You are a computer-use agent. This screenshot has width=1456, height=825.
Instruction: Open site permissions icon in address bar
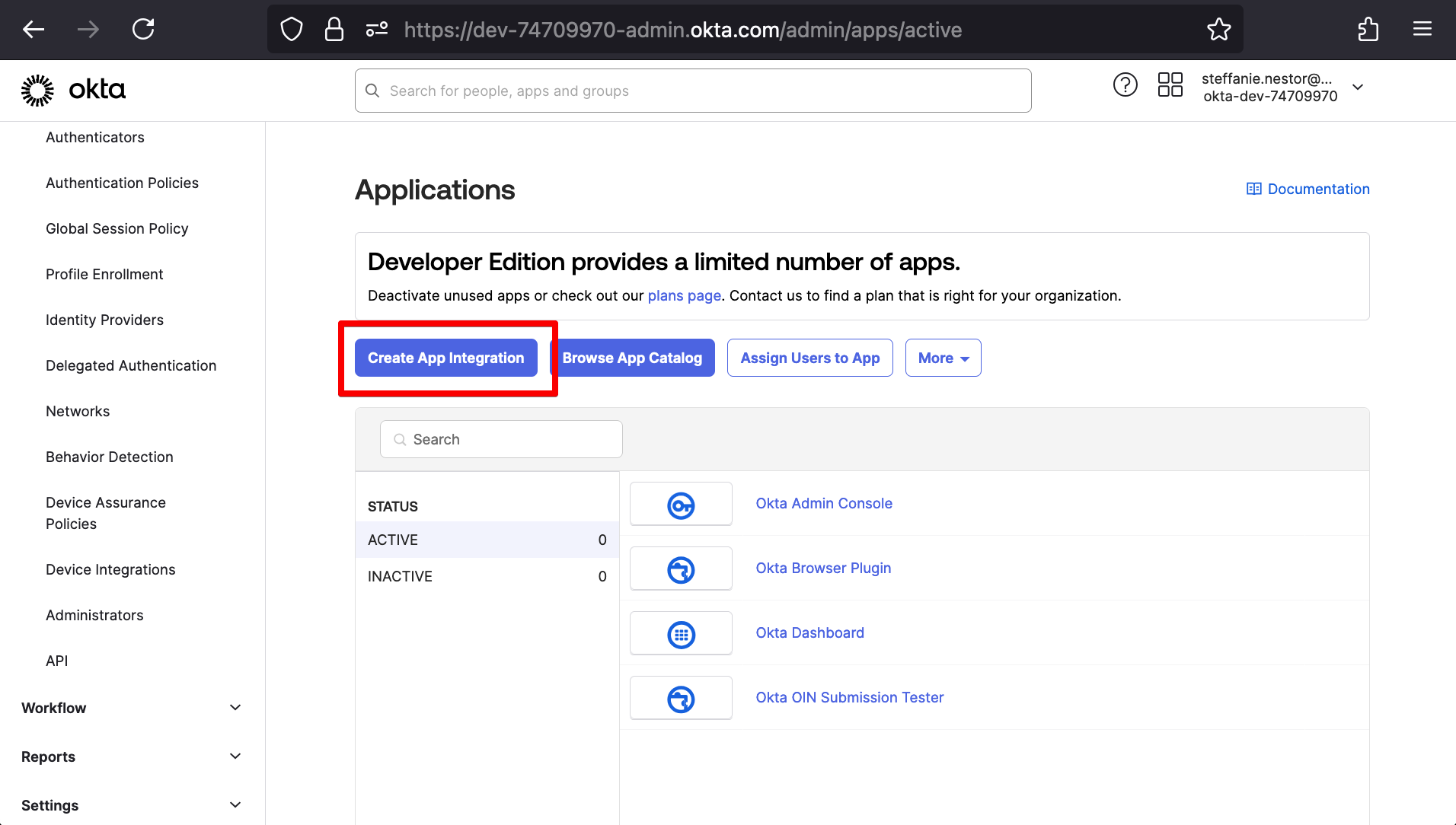click(377, 30)
